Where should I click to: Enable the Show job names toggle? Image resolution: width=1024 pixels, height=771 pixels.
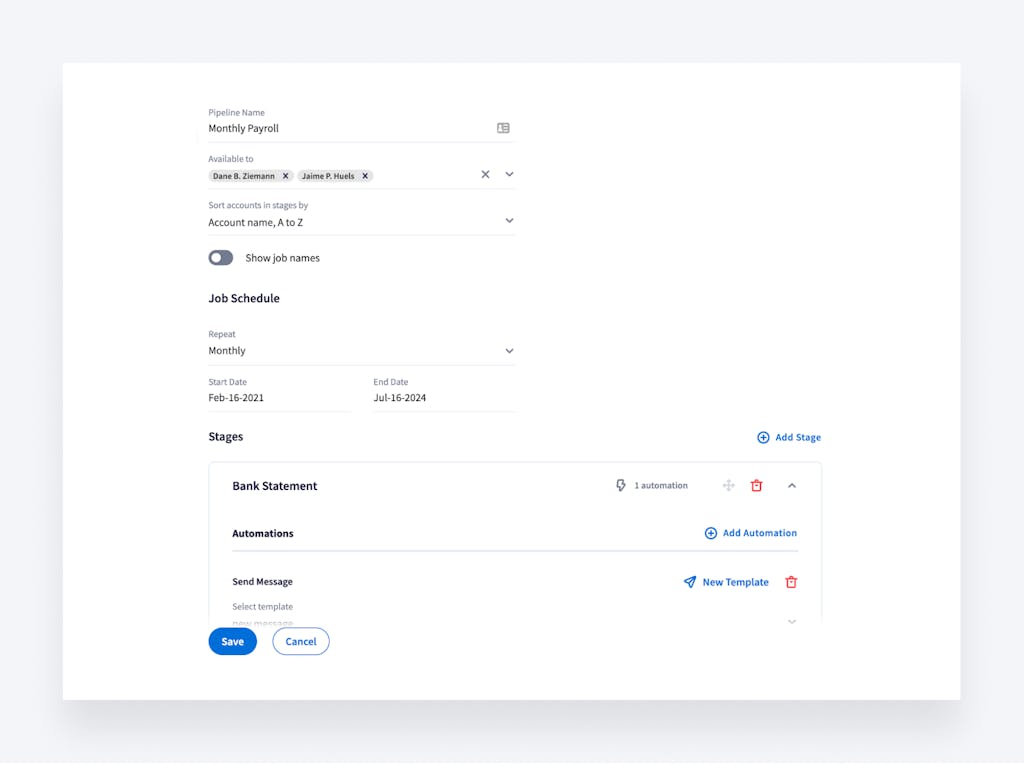tap(220, 258)
